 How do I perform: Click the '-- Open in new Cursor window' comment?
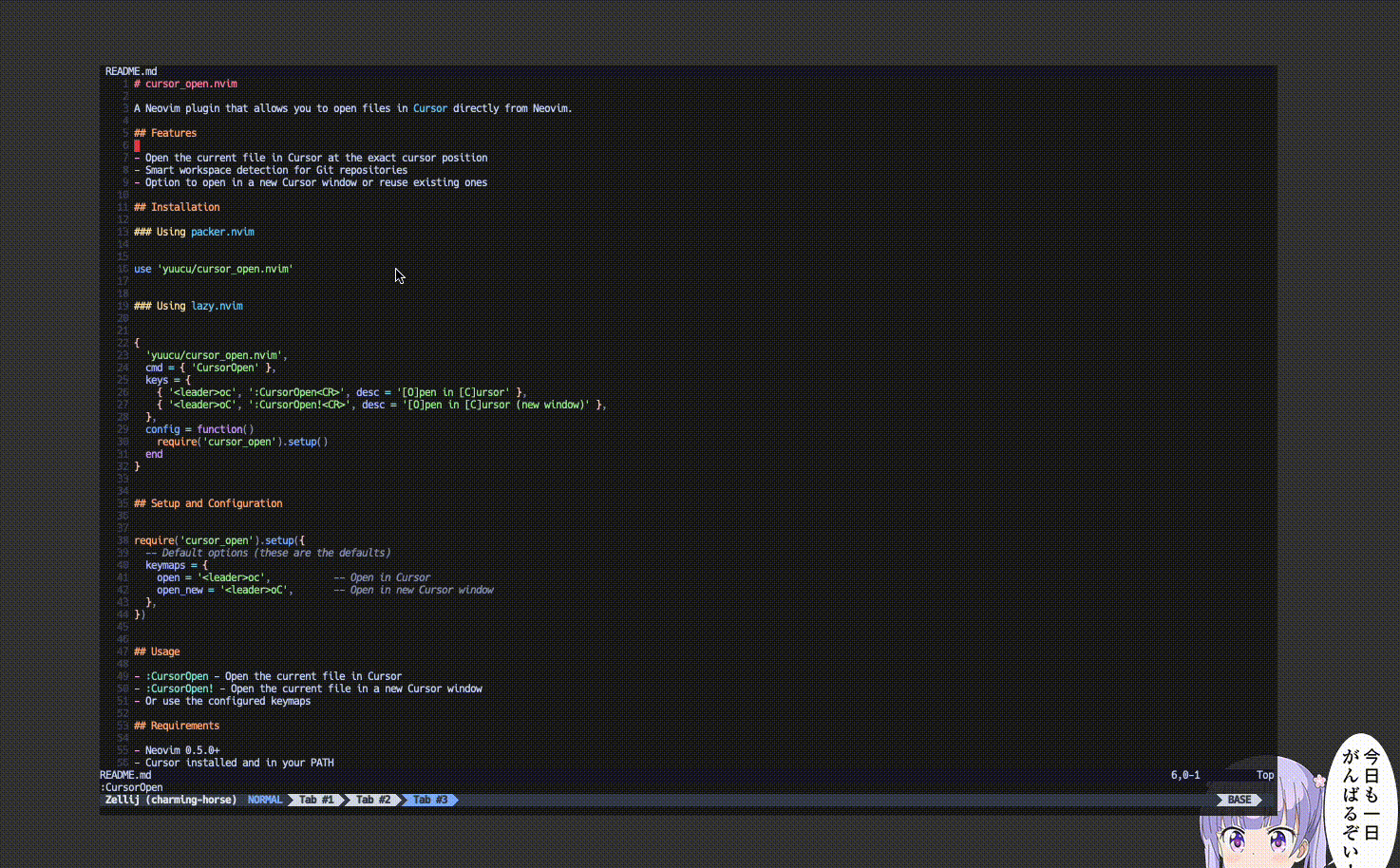413,590
